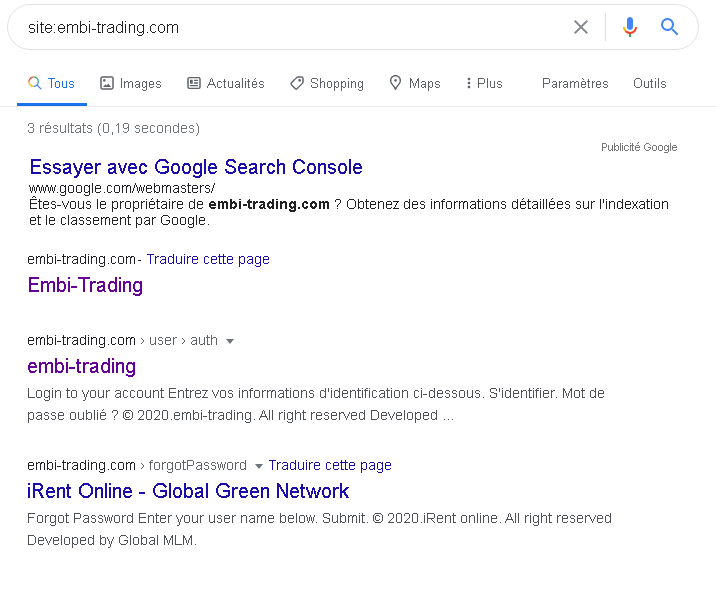Submit search using the magnifying glass icon
Screen dimensions: 716x601
click(x=669, y=27)
